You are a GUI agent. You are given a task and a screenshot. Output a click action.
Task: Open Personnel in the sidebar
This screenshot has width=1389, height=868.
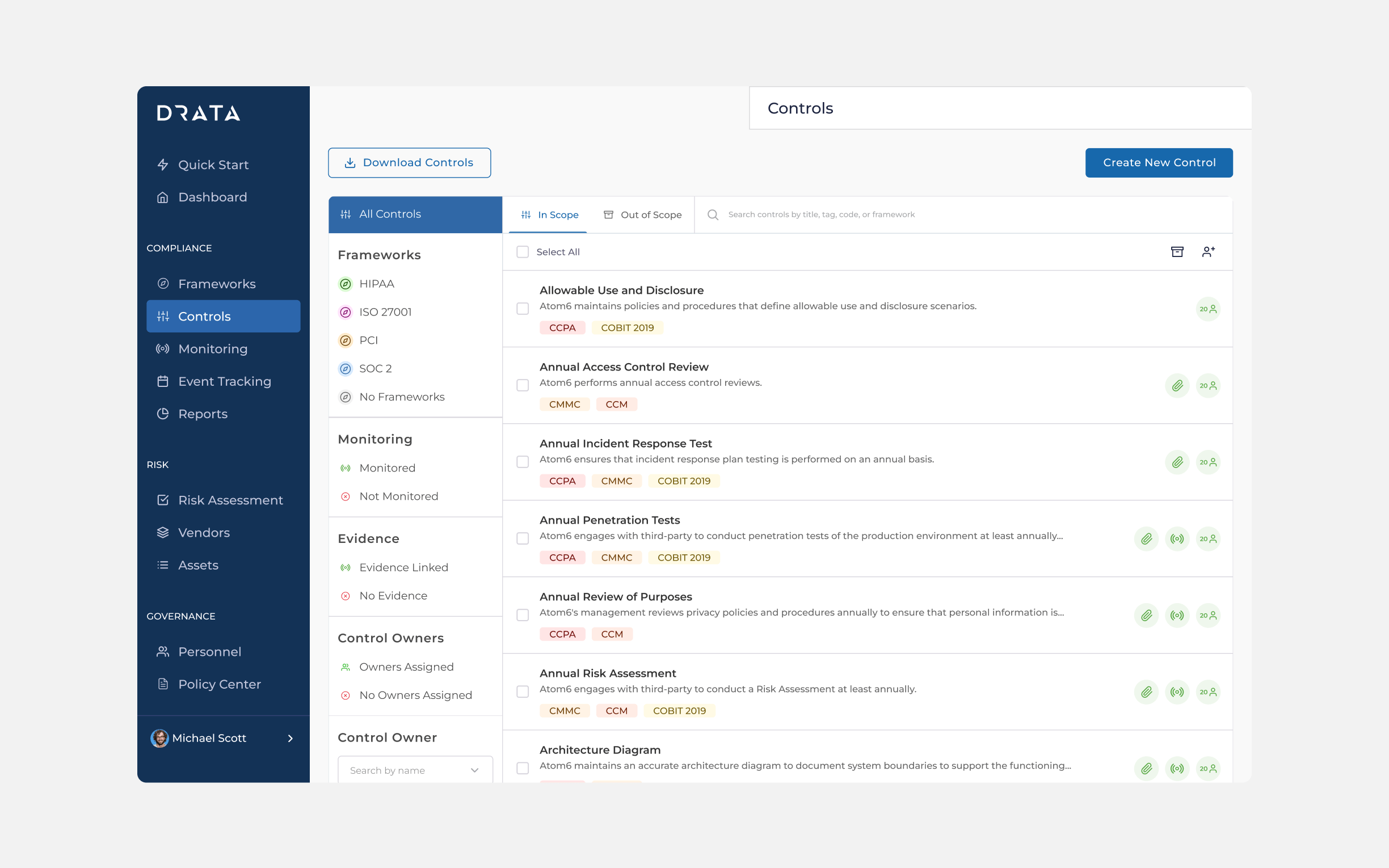[224, 652]
